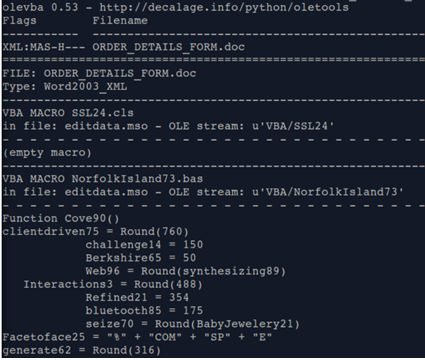Click the Facetoface25 COMSPEC string line
Viewport: 425px width, 360px height.
click(137, 337)
